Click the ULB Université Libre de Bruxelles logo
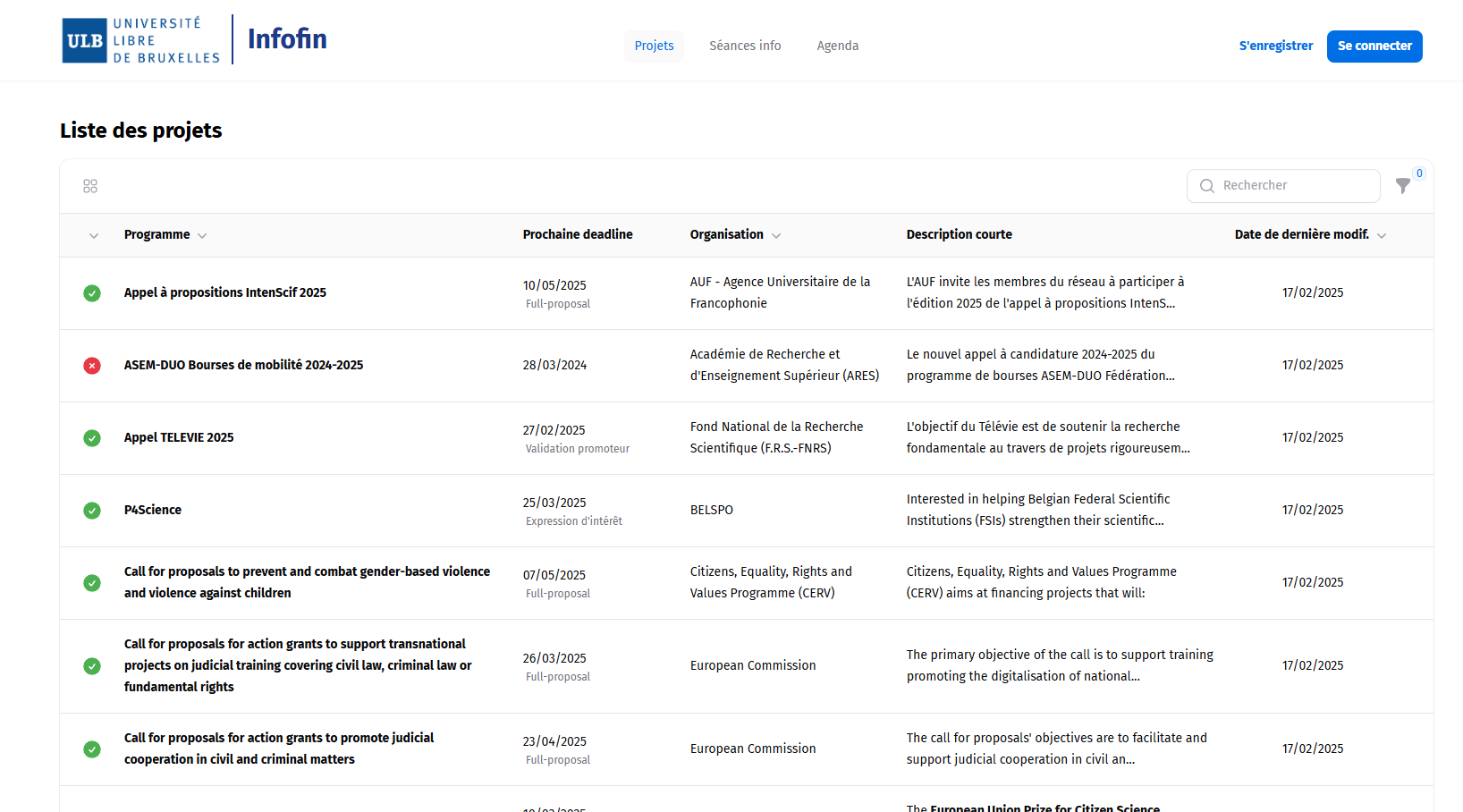The height and width of the screenshot is (812, 1463). [141, 40]
